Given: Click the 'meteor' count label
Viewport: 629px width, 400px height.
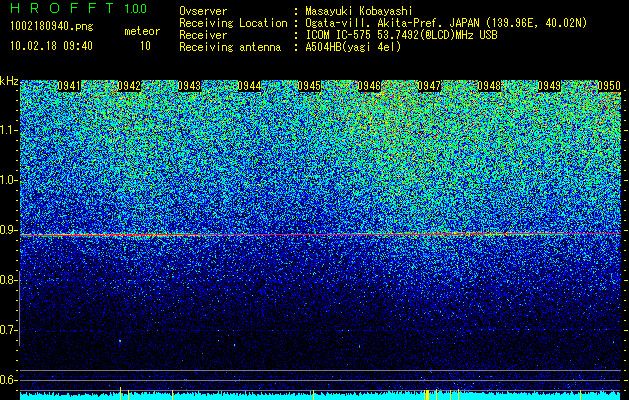Looking at the screenshot, I should (142, 31).
